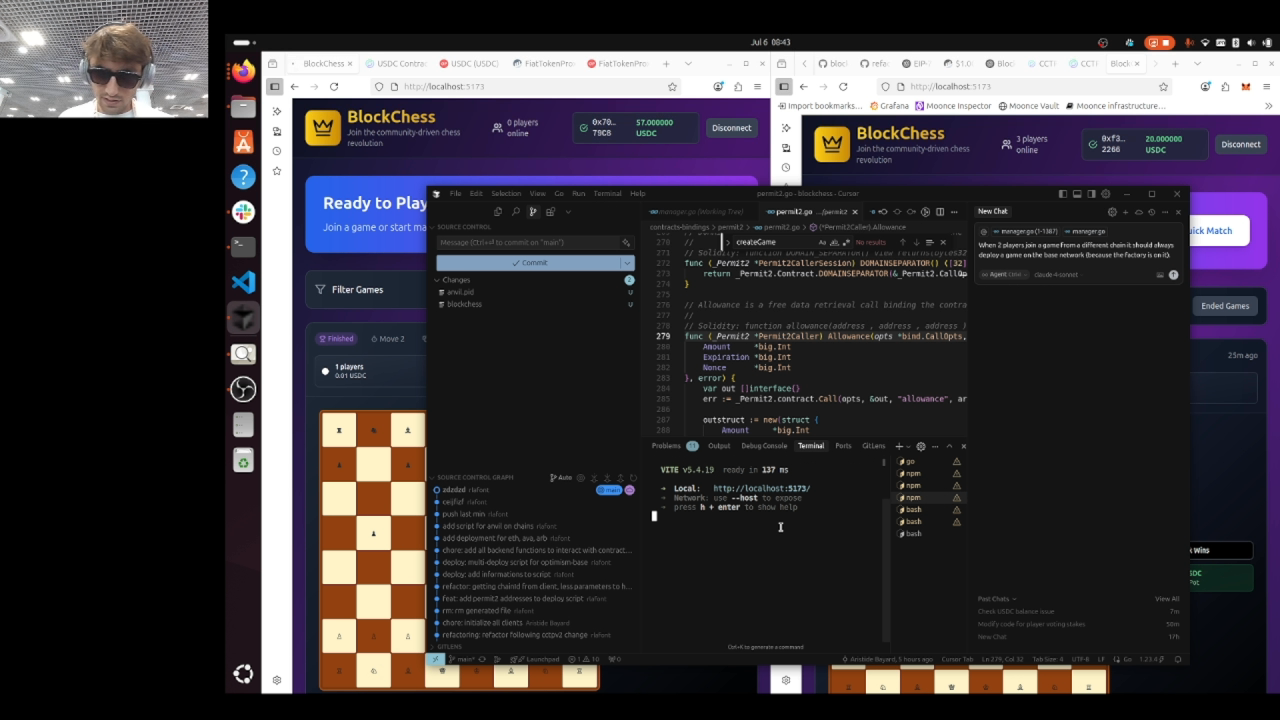Open File menu in Cursor

[x=455, y=194]
